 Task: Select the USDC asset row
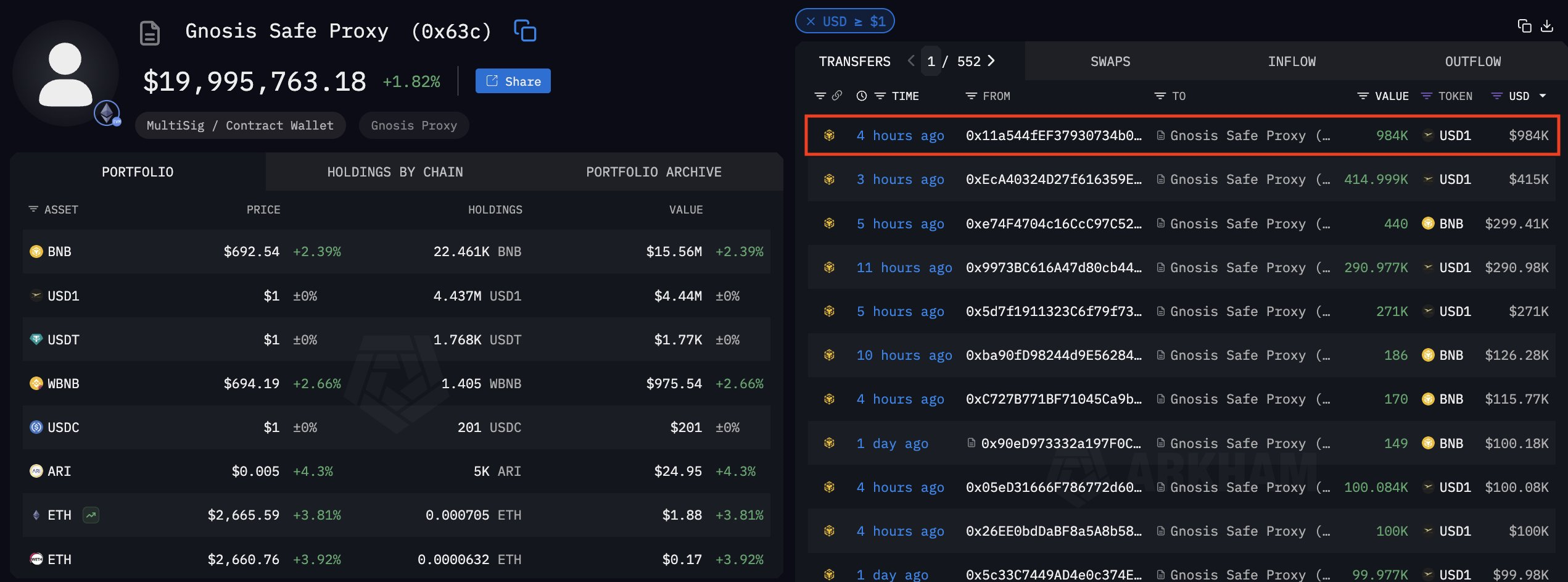point(397,427)
